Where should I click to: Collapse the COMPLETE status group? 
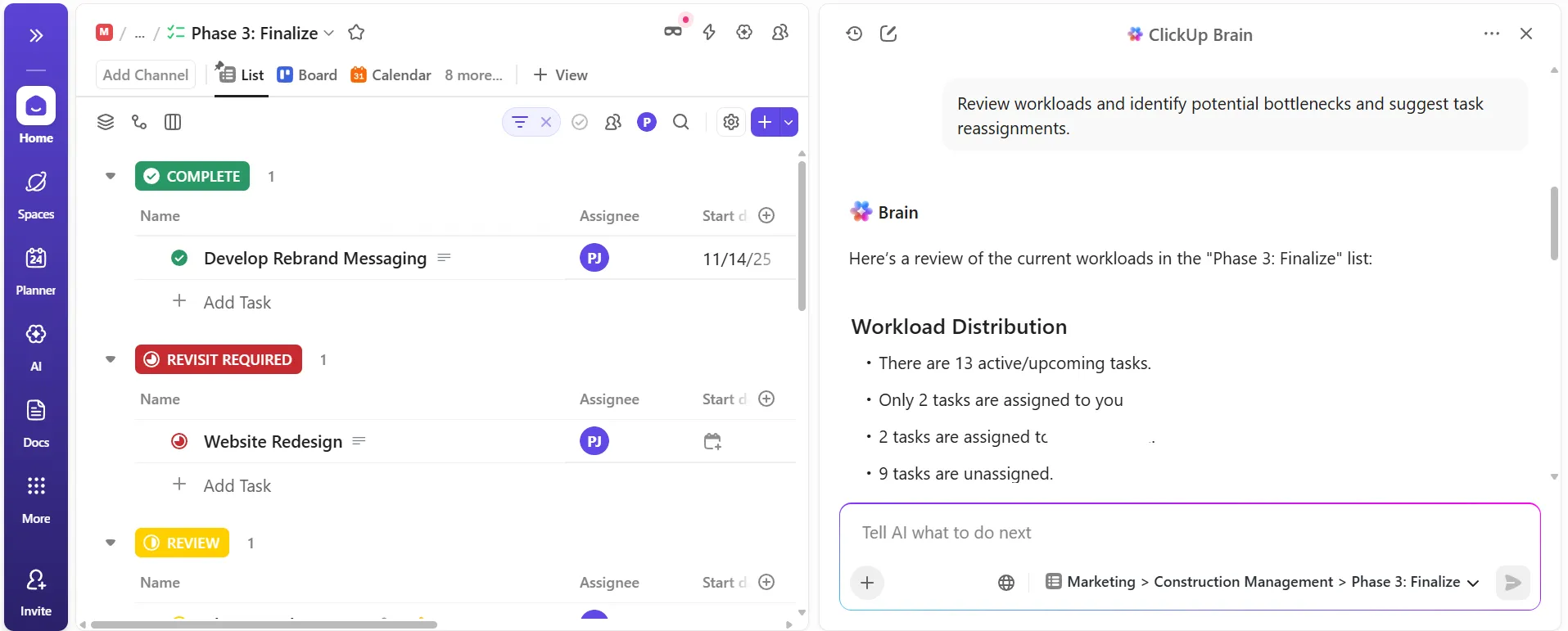[x=111, y=176]
